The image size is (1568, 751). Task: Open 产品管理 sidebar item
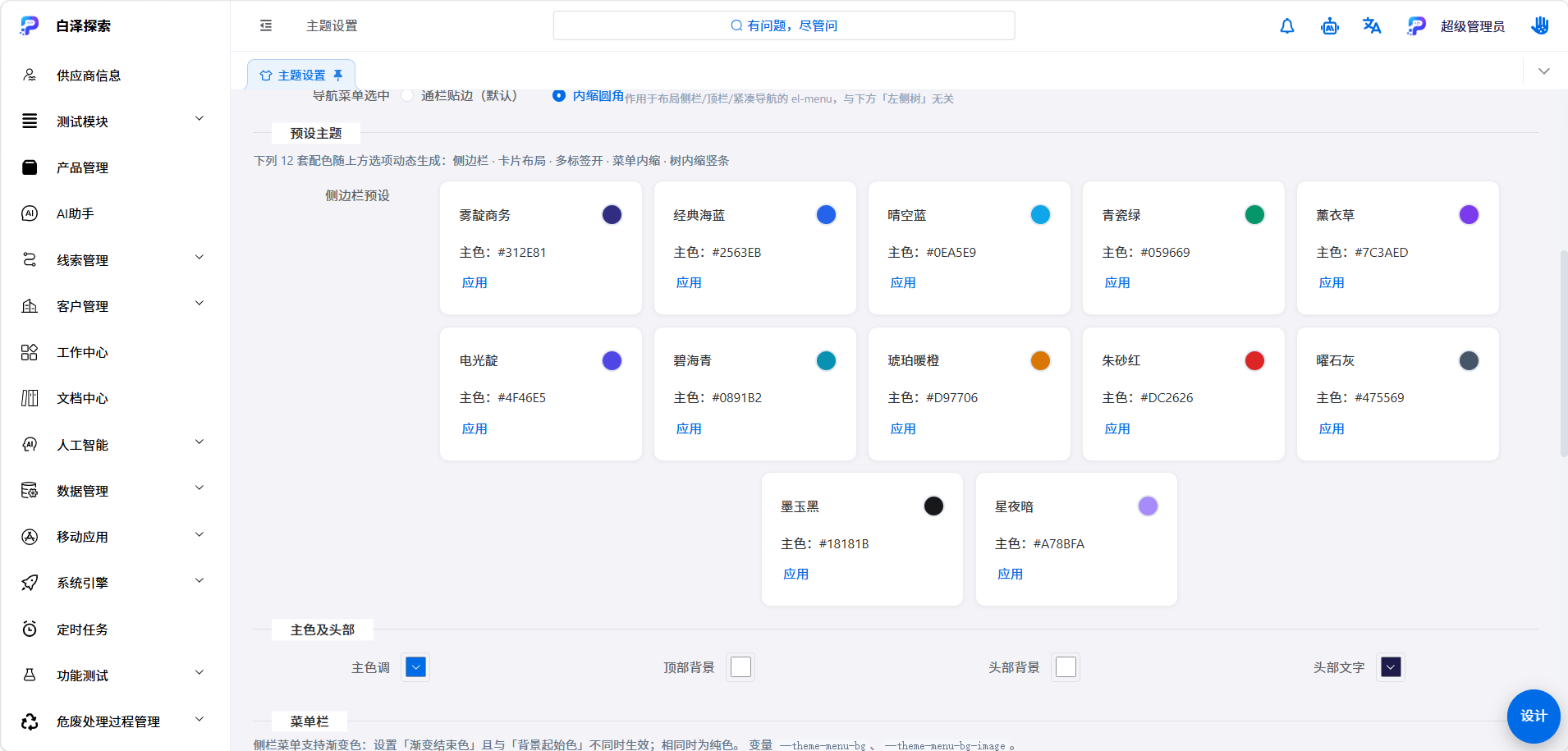click(115, 167)
